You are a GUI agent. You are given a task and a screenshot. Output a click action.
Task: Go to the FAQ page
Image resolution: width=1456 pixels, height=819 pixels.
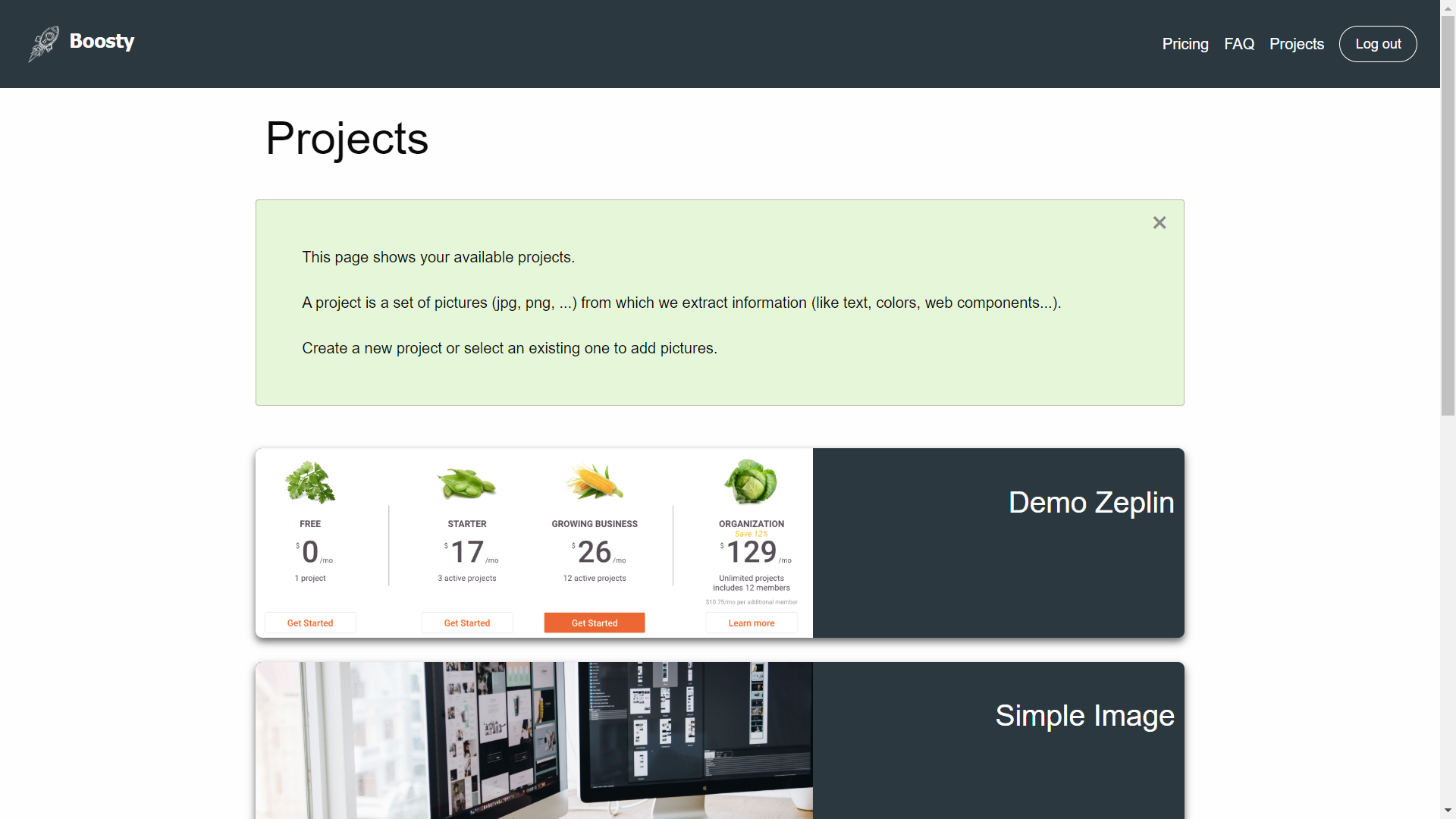pyautogui.click(x=1238, y=44)
